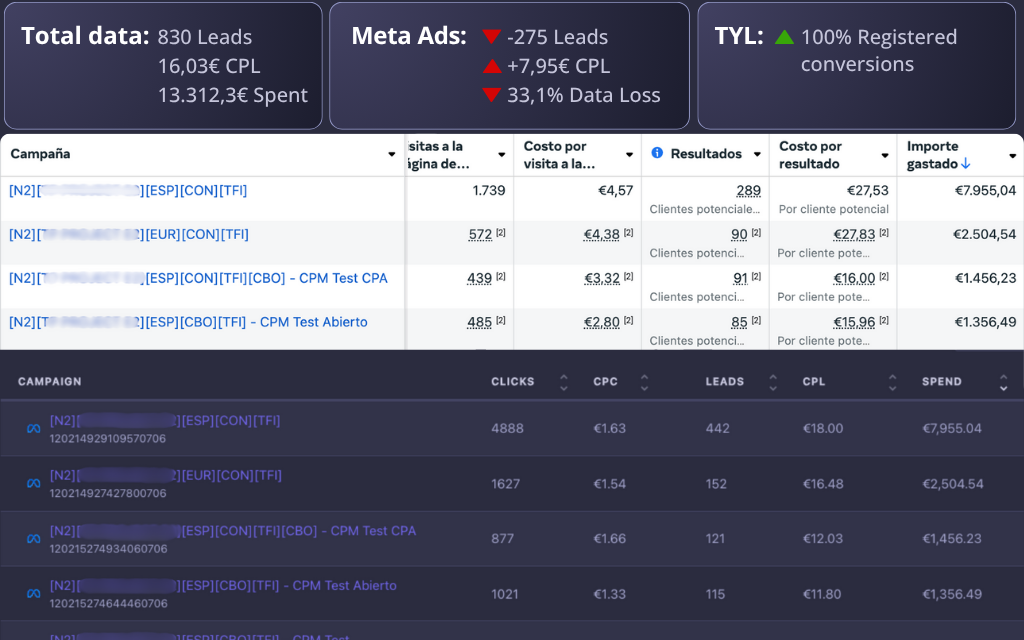The image size is (1024, 640).
Task: Click the red up triangle beside +7,95€ CPL
Action: pos(491,66)
